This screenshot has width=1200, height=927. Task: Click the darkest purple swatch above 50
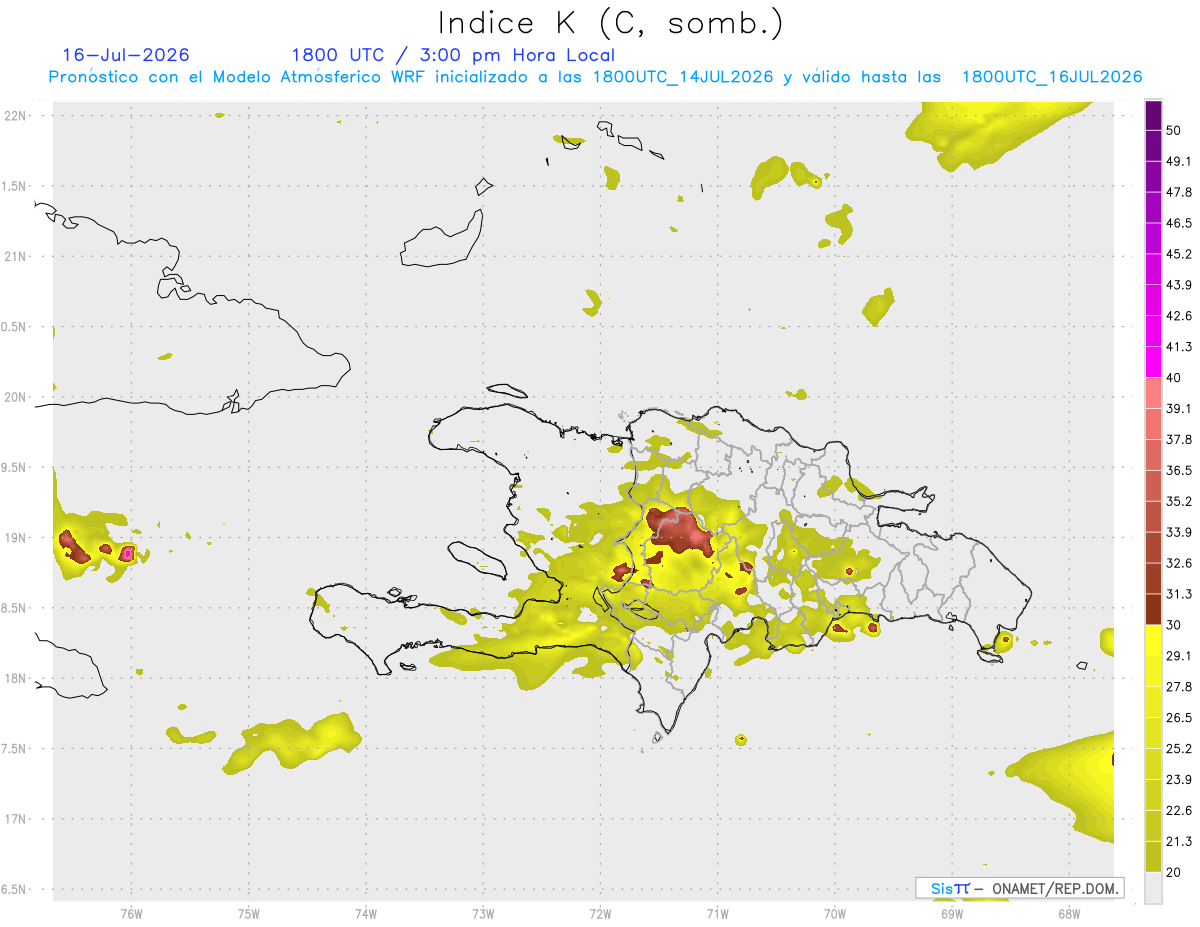(1153, 116)
